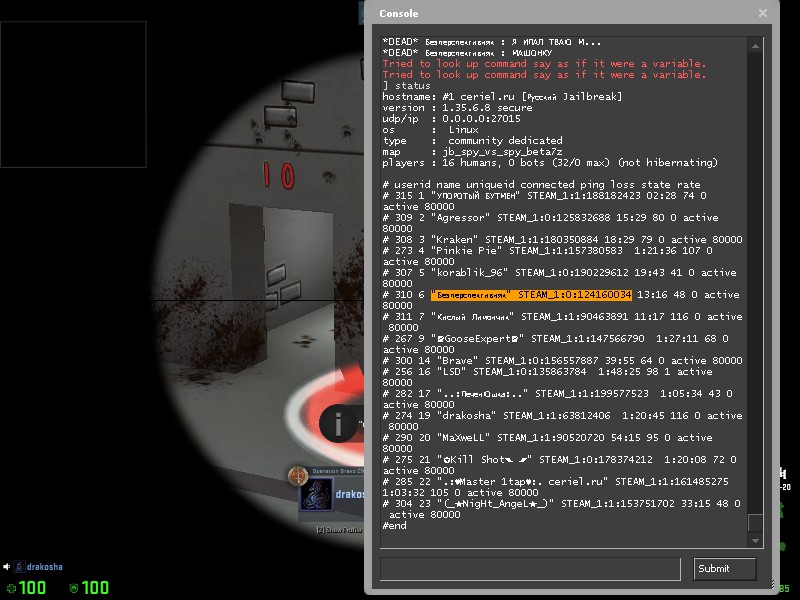Click the console scrollbar thumb

coord(756,522)
